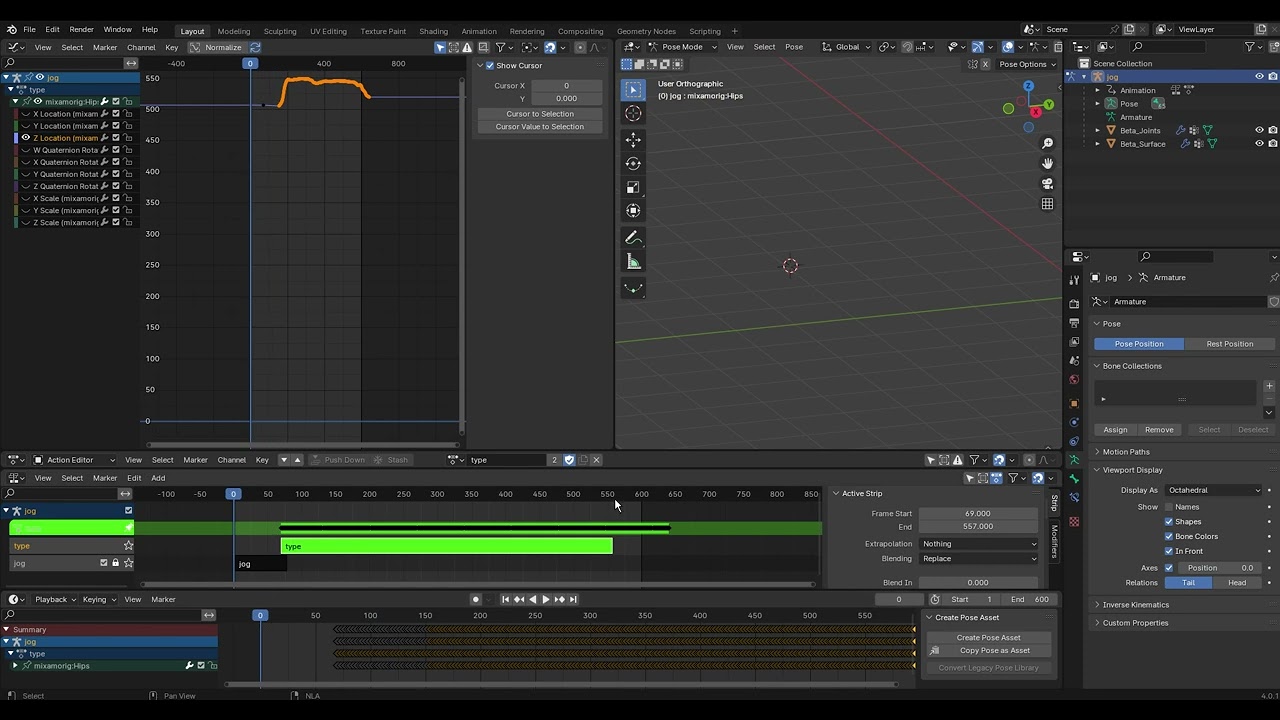Viewport: 1280px width, 720px height.
Task: Select the Scale tool in viewport toolbar
Action: click(633, 187)
